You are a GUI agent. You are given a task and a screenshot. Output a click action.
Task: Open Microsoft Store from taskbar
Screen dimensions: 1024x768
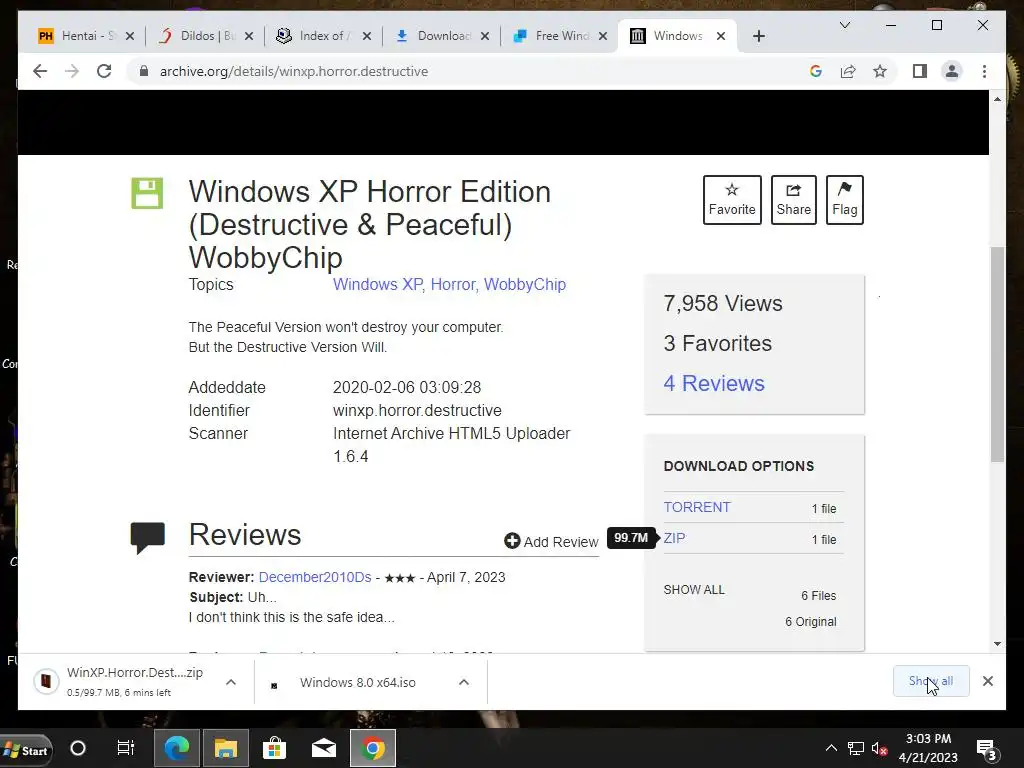pyautogui.click(x=274, y=748)
